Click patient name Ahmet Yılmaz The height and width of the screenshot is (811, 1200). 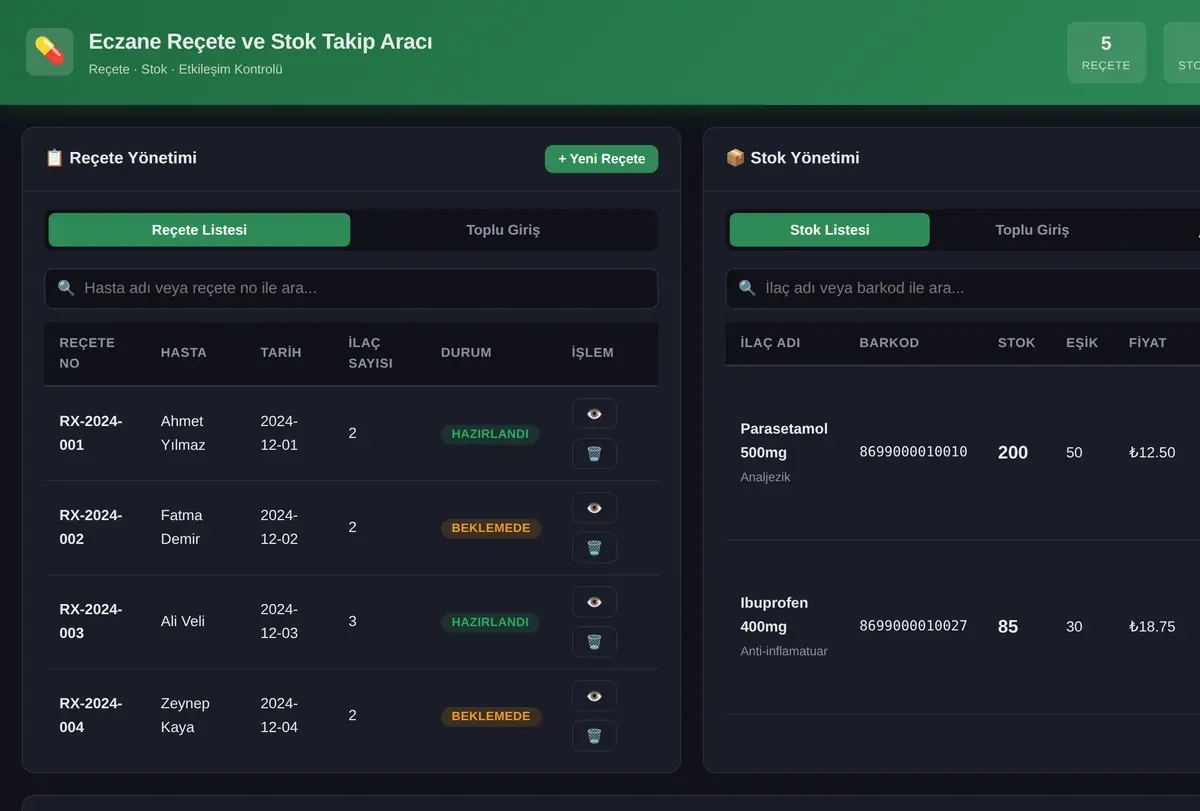[183, 433]
